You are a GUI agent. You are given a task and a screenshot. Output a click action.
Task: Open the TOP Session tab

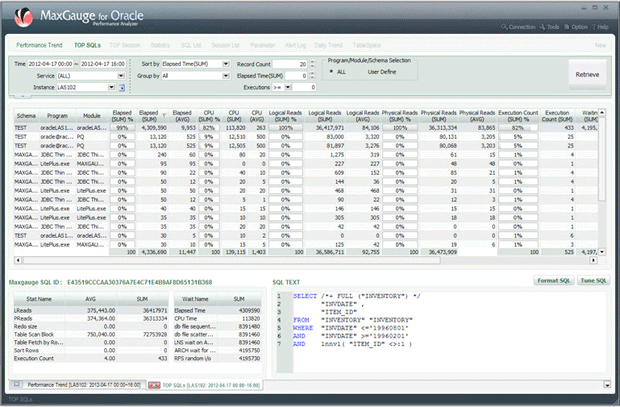click(125, 45)
